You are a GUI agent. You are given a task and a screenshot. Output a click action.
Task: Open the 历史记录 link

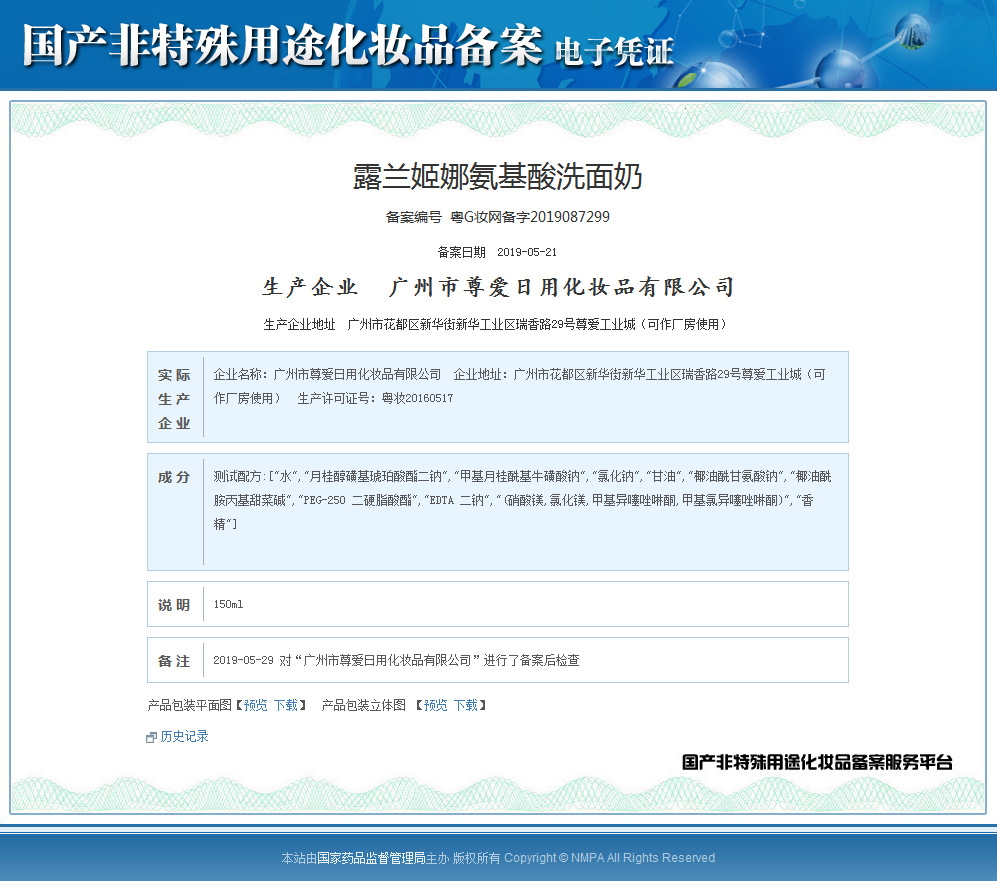click(184, 736)
